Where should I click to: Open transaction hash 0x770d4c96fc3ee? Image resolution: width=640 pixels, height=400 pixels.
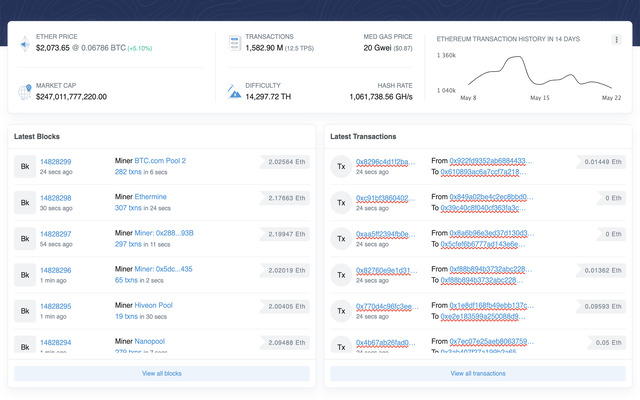click(x=387, y=306)
